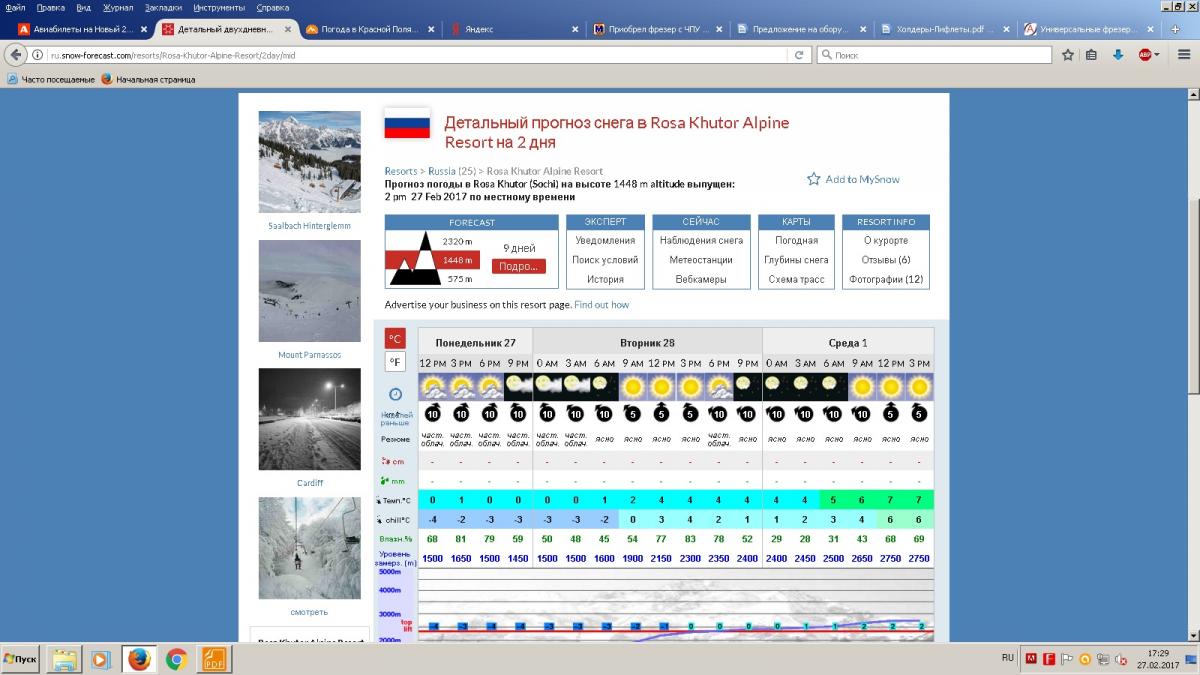Switch RU keyboard language indicator in tray
Viewport: 1200px width, 675px height.
[x=1007, y=658]
